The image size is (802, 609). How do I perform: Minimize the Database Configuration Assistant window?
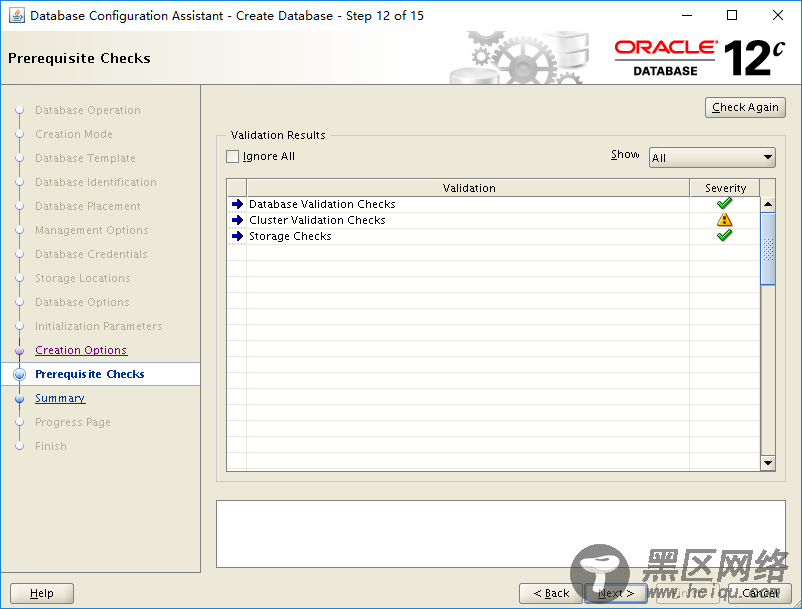[687, 15]
